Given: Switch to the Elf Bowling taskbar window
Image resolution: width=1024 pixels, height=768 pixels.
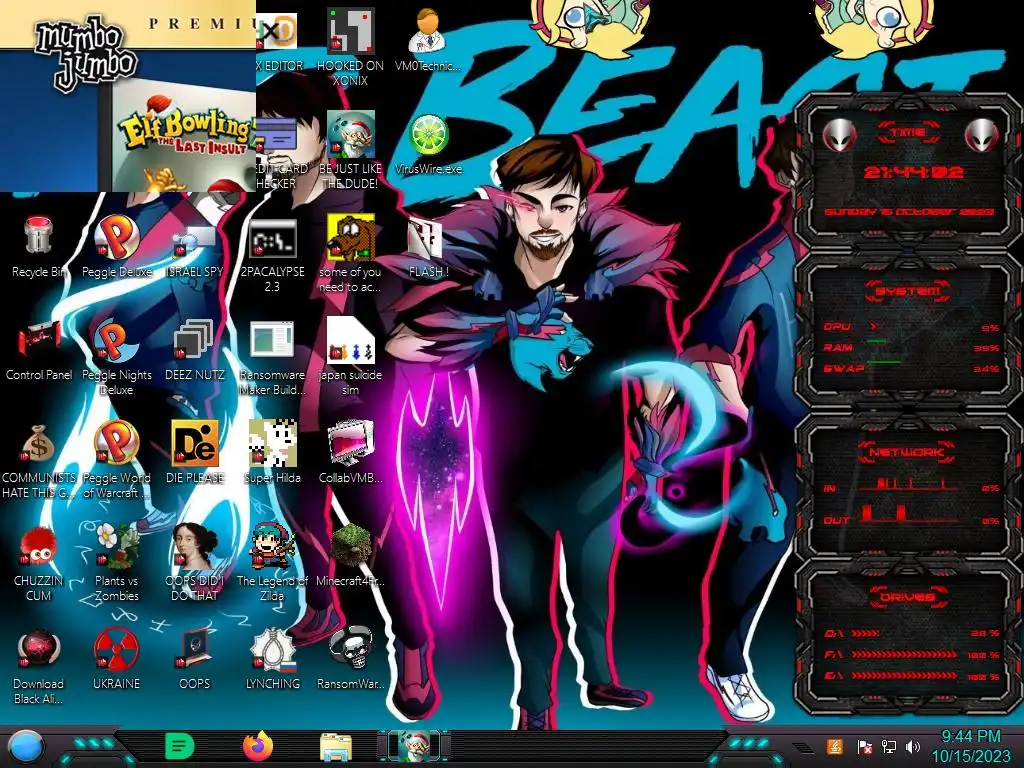Looking at the screenshot, I should (414, 746).
